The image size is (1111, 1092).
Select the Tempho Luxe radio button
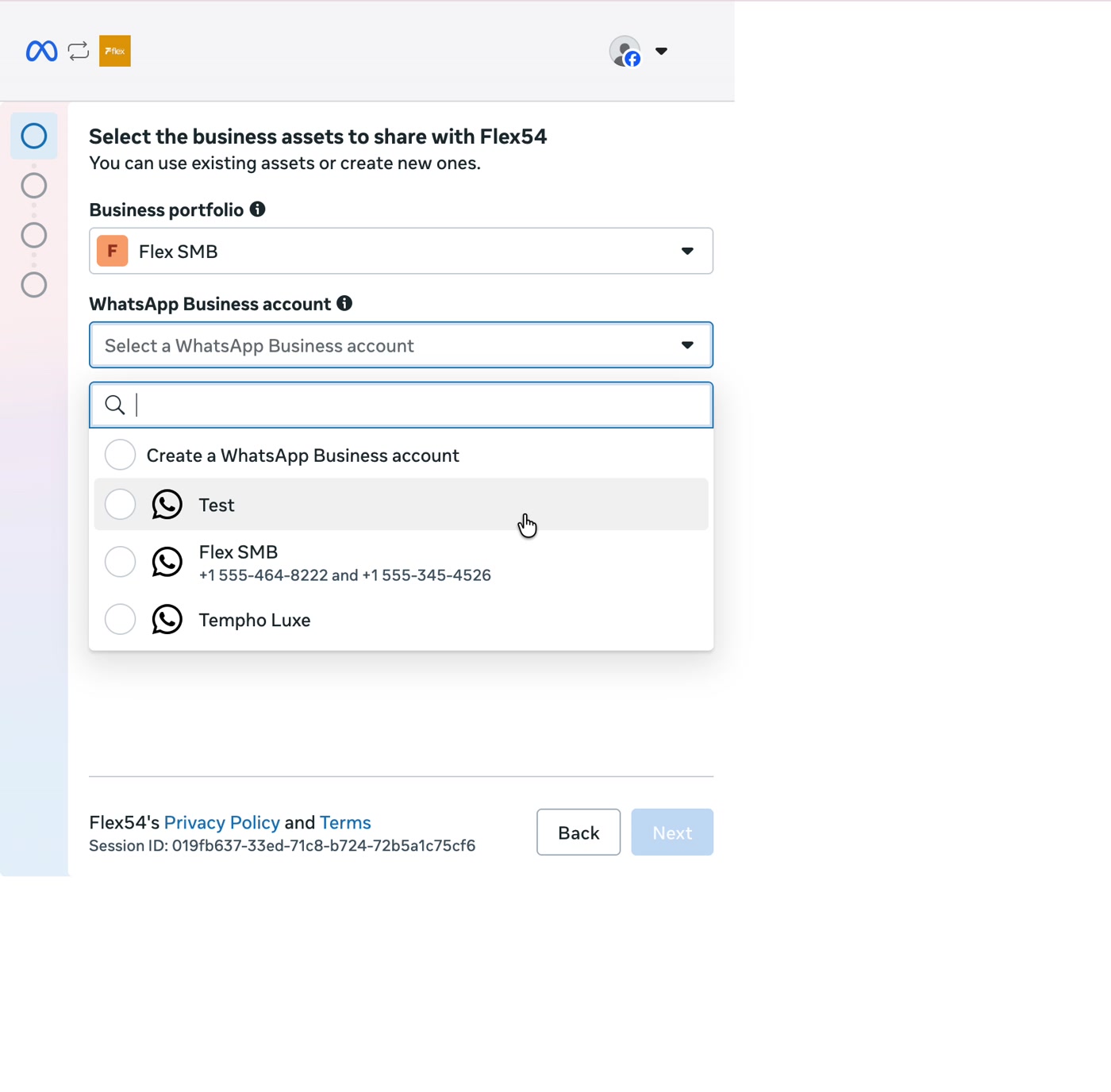click(121, 620)
